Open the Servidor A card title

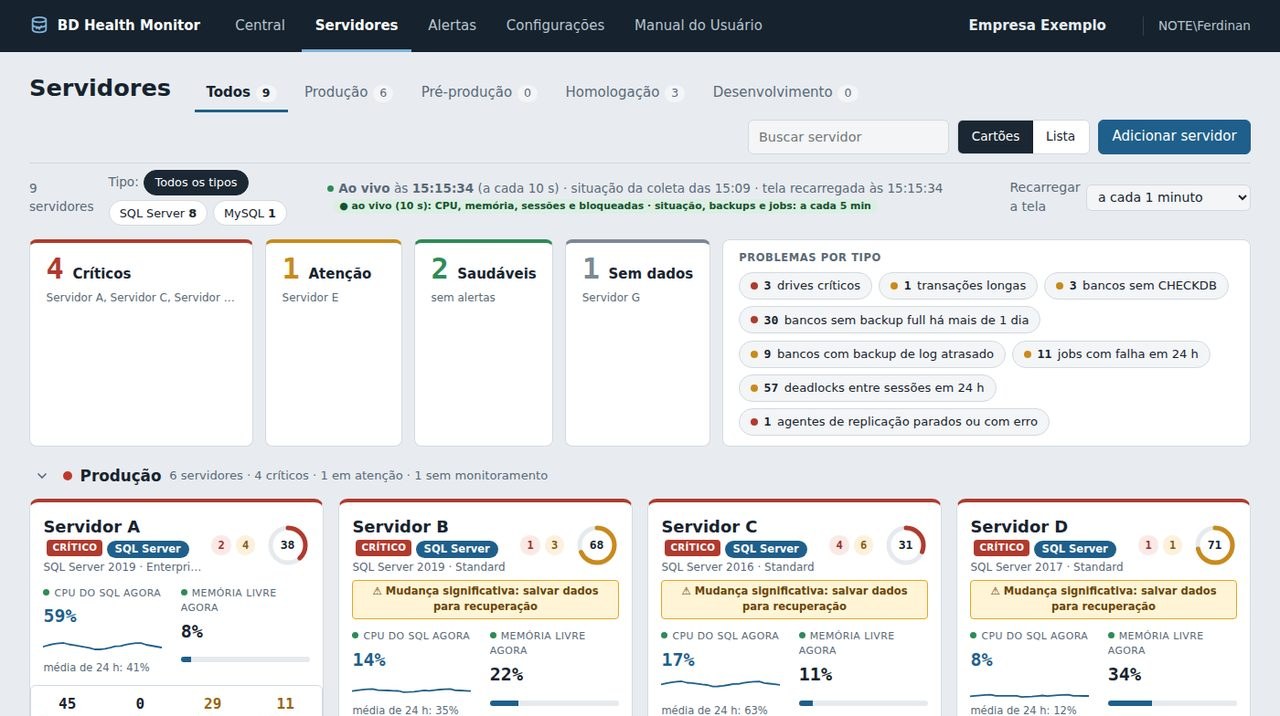pos(92,526)
